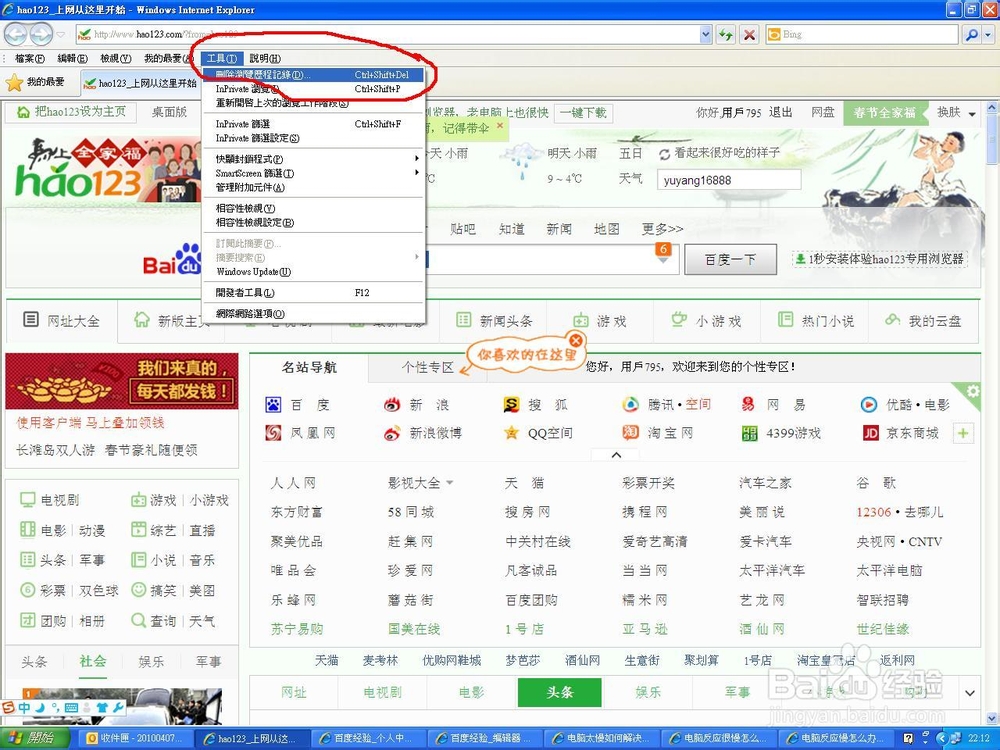This screenshot has height=750, width=1000.
Task: Click the yuyang16888 text field
Action: coord(729,180)
